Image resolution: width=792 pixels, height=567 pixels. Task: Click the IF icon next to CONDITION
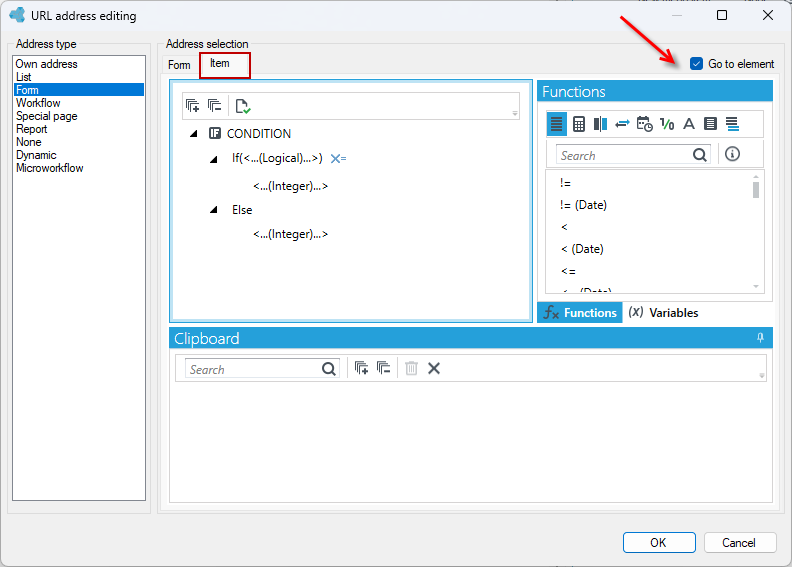(x=215, y=133)
